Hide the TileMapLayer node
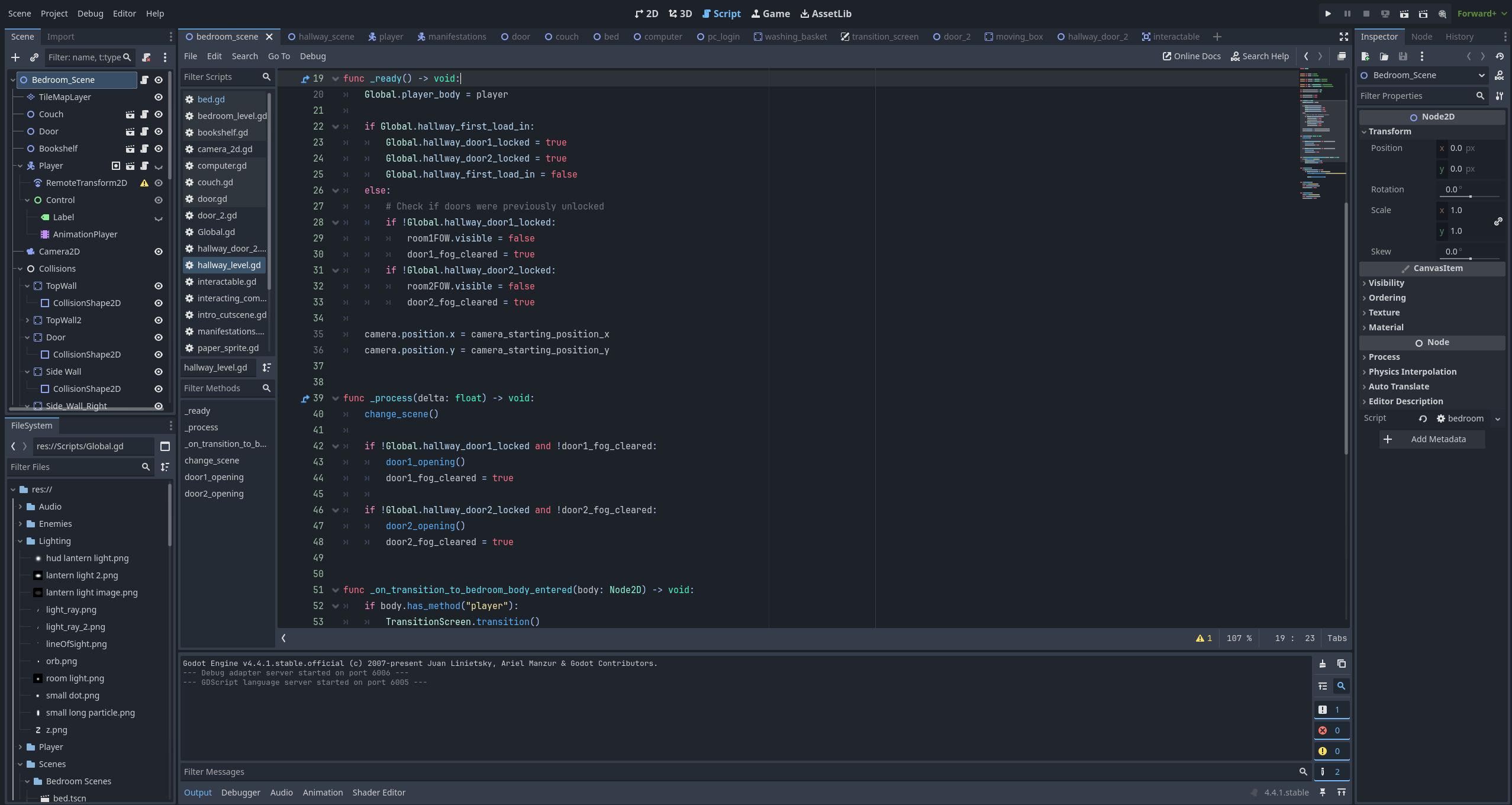Image resolution: width=1512 pixels, height=805 pixels. pos(159,97)
